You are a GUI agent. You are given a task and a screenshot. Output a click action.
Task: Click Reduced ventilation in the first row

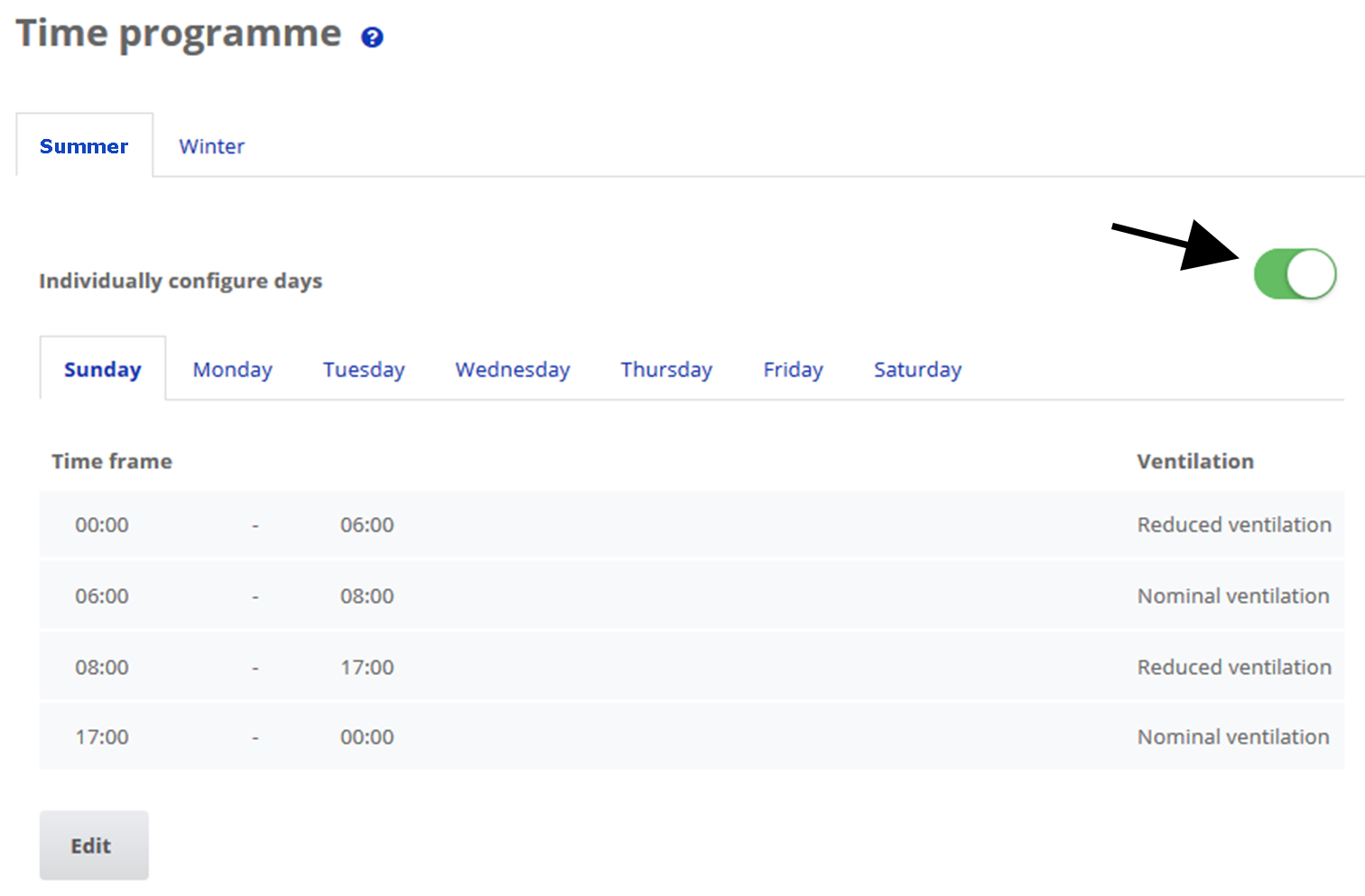point(1233,524)
